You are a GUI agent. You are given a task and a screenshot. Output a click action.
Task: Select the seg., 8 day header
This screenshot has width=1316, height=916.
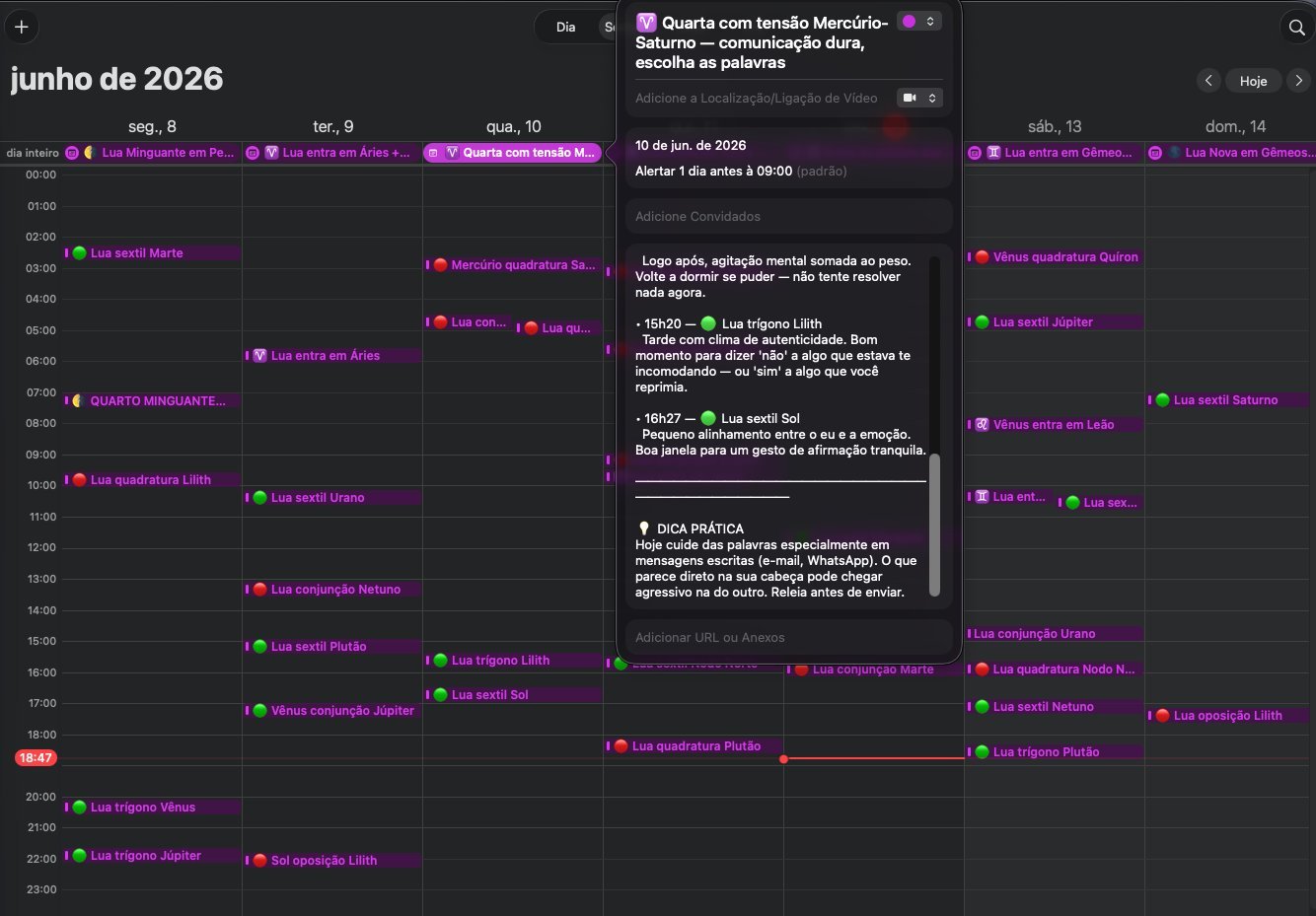click(152, 126)
